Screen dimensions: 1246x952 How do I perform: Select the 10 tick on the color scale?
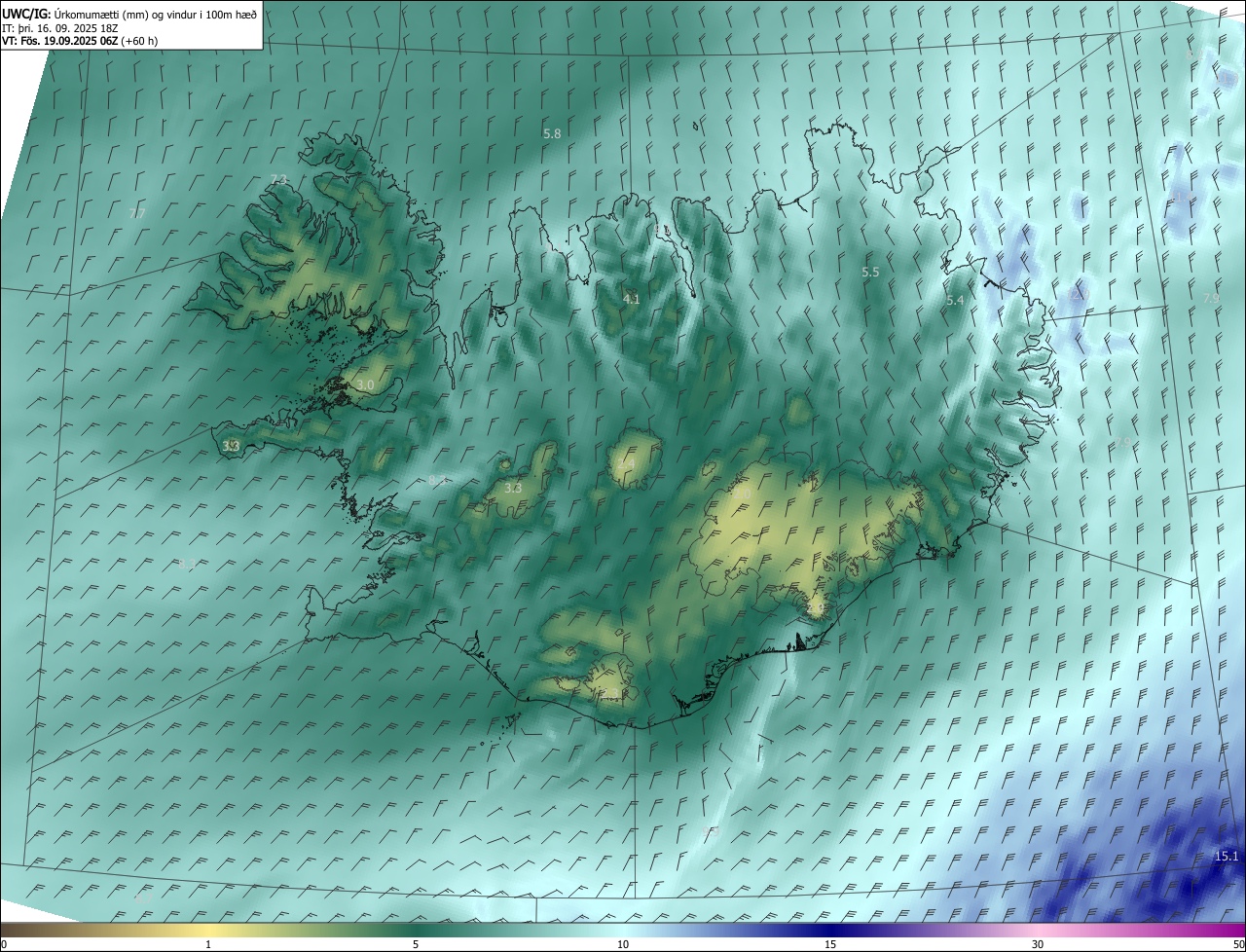point(623,944)
